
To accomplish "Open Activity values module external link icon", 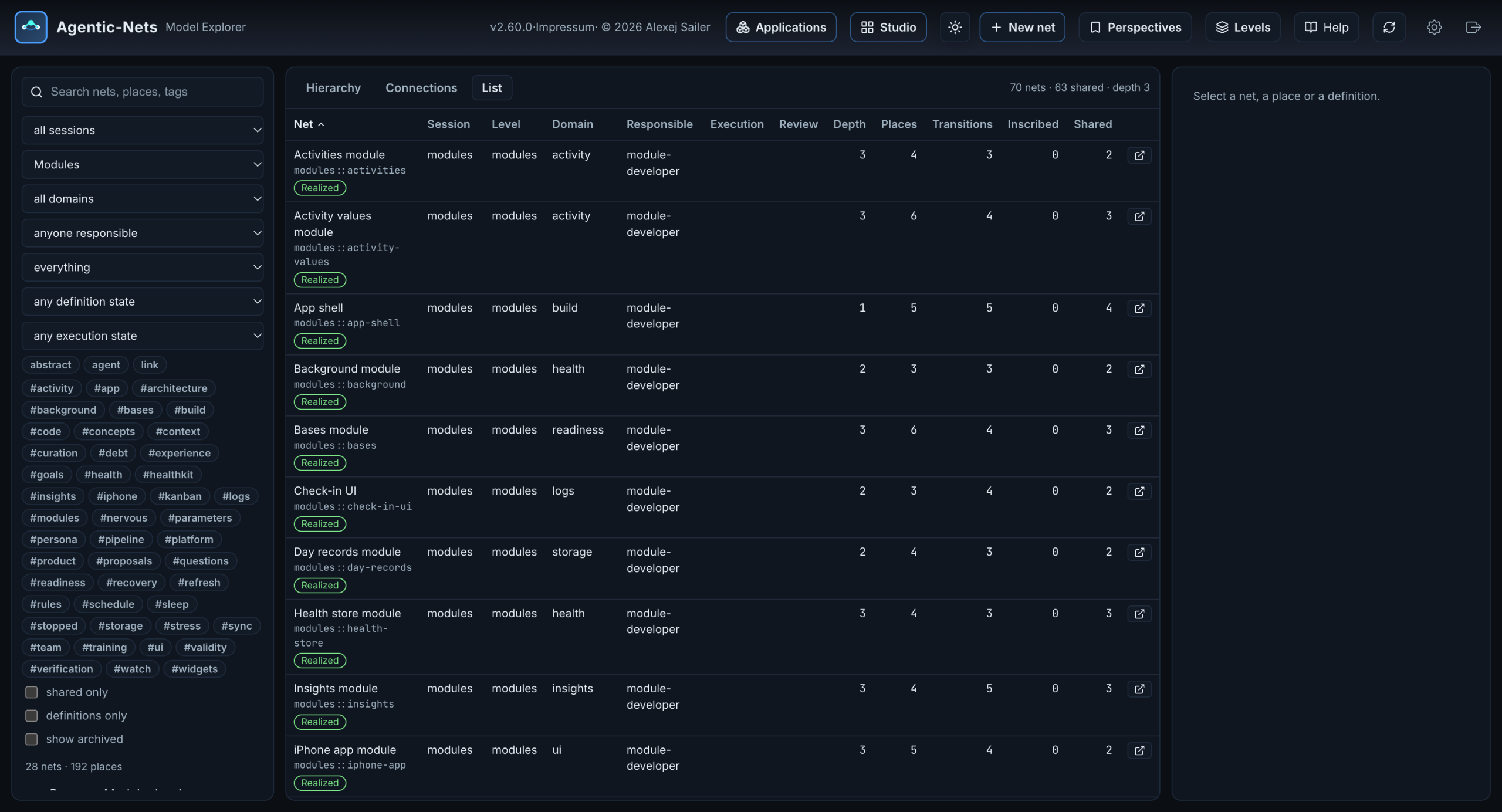I will [x=1139, y=216].
